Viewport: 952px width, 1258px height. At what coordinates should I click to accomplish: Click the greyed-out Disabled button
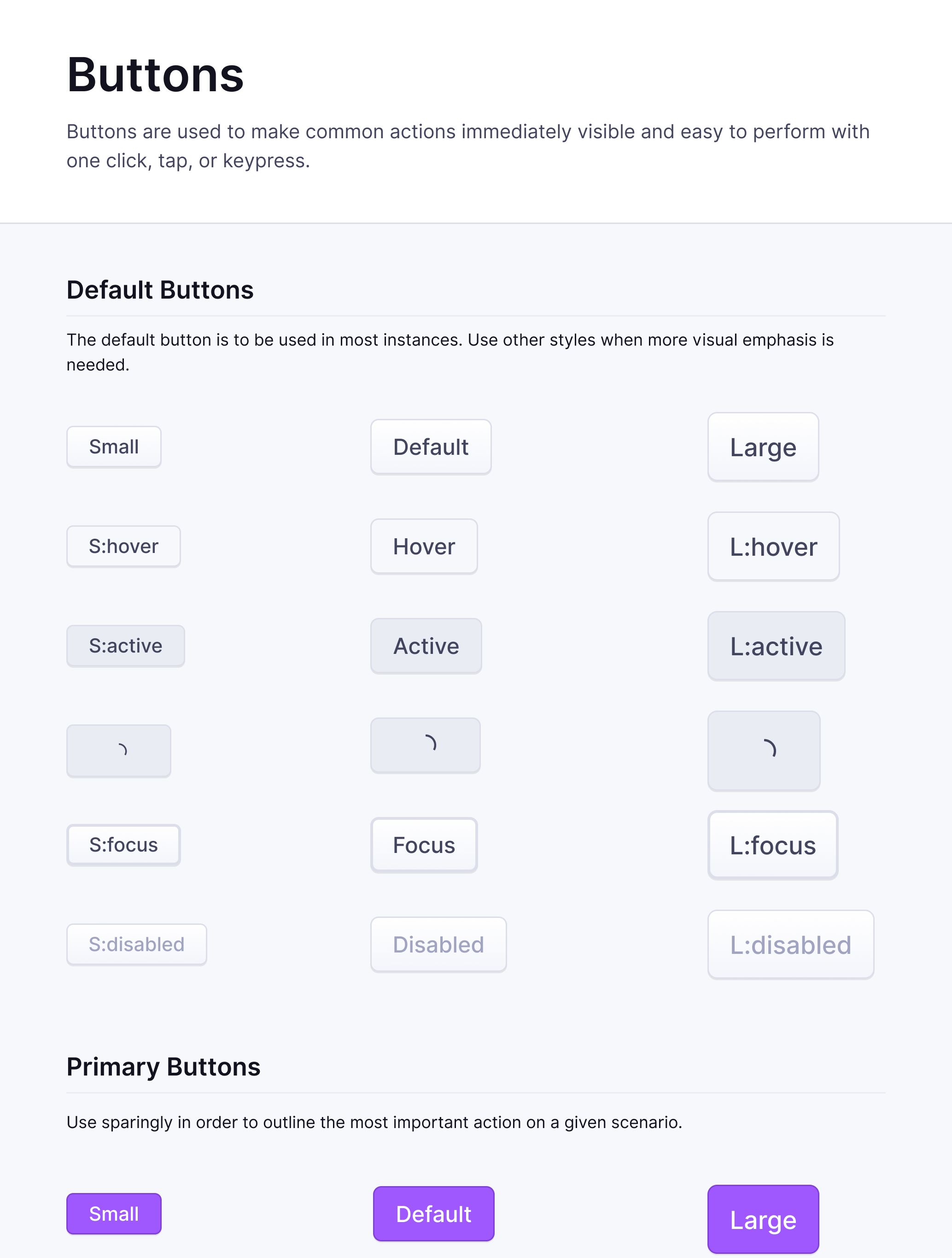pyautogui.click(x=439, y=945)
